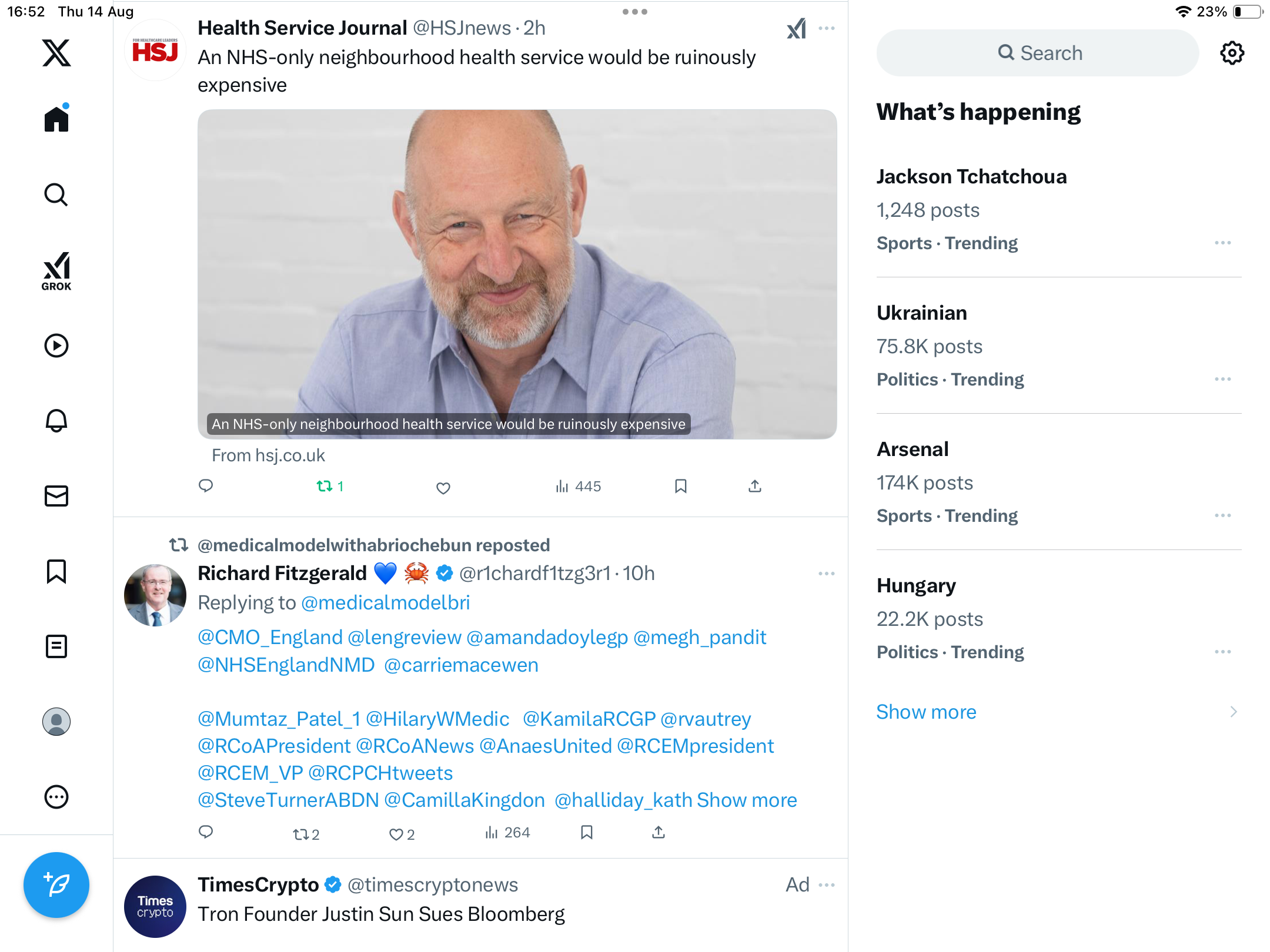Screen dimensions: 1270x952
Task: Like Richard Fitzgerald's reply post
Action: point(396,834)
